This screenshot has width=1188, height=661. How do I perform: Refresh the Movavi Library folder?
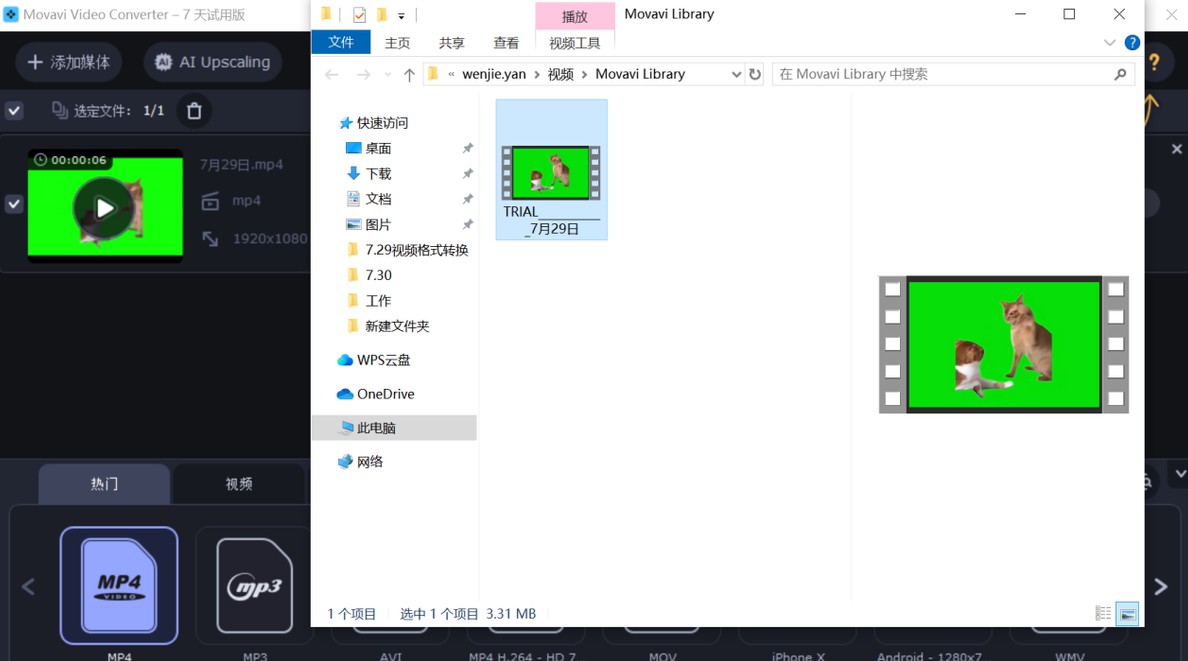[755, 74]
